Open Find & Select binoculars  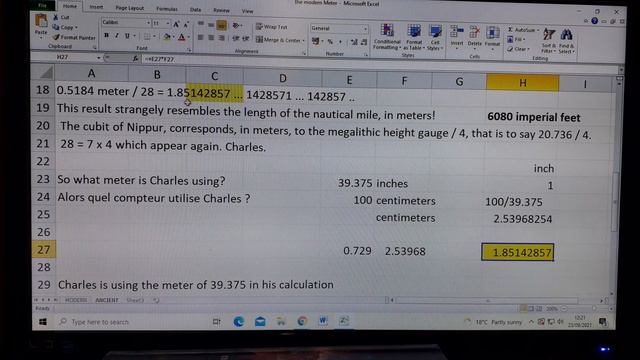click(566, 41)
